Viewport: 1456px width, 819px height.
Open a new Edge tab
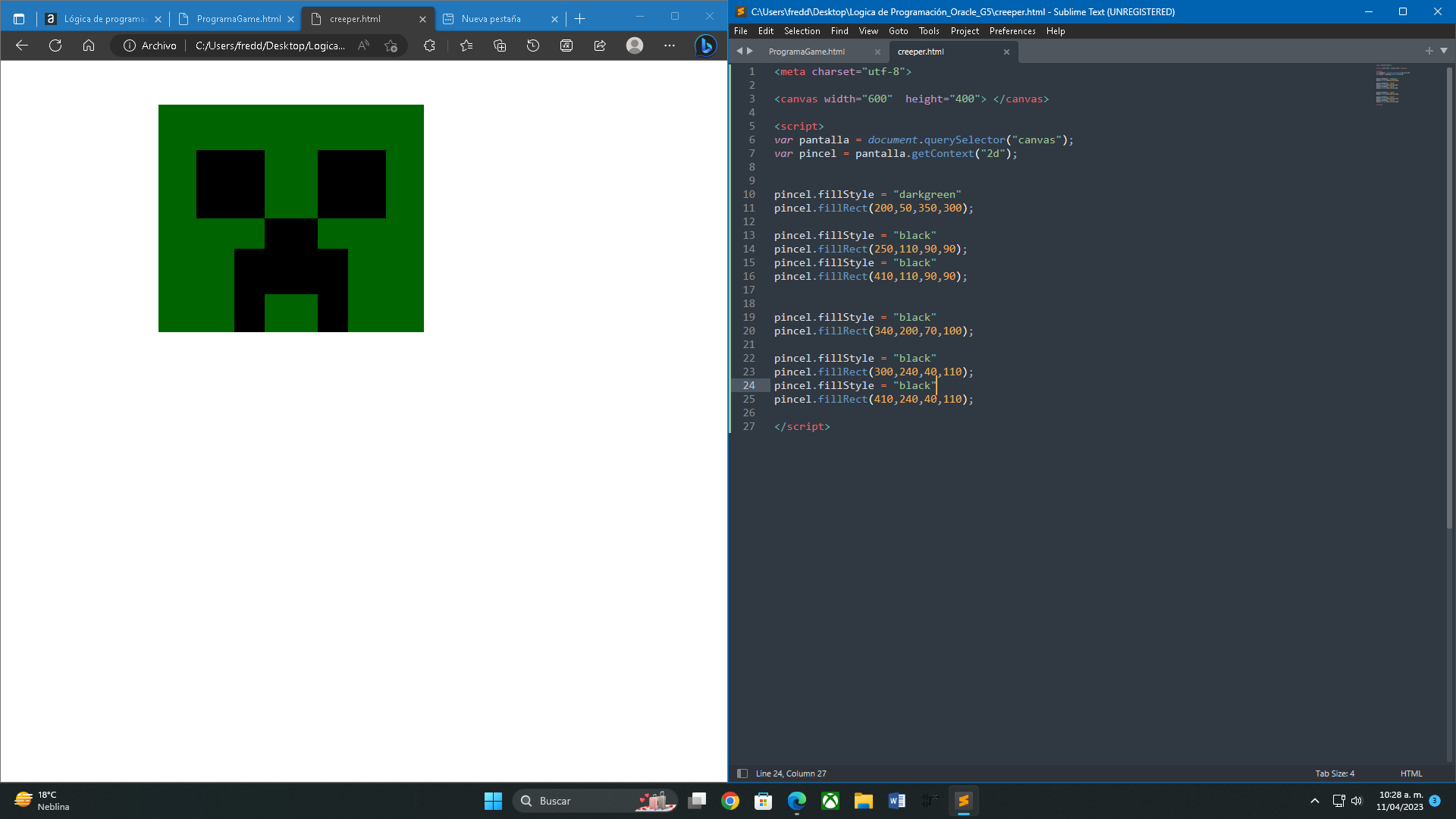(580, 19)
